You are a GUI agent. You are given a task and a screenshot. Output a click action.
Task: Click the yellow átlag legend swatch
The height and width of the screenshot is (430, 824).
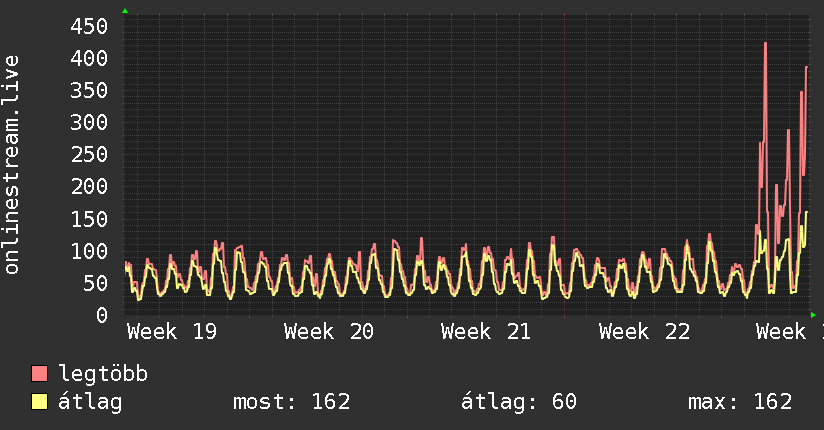39,402
